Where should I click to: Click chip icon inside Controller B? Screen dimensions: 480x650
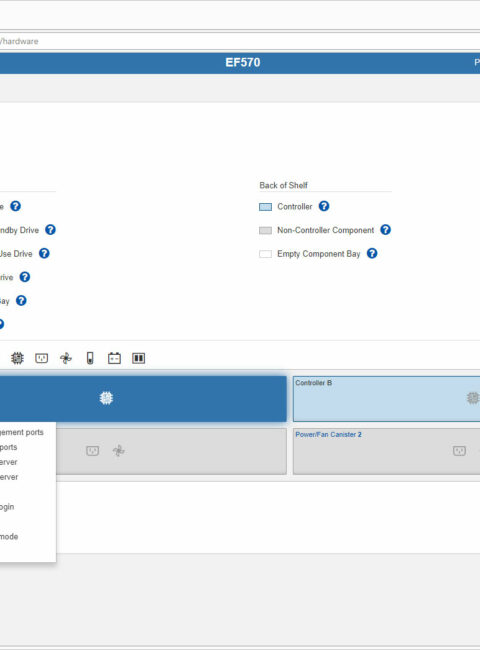473,398
